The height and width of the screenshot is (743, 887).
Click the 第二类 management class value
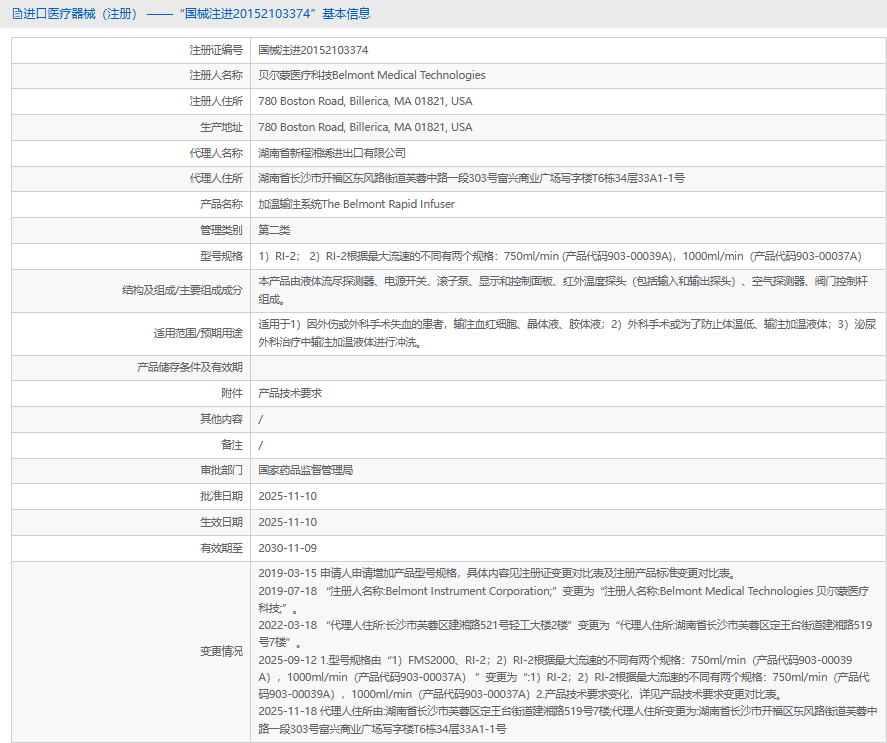pyautogui.click(x=274, y=230)
